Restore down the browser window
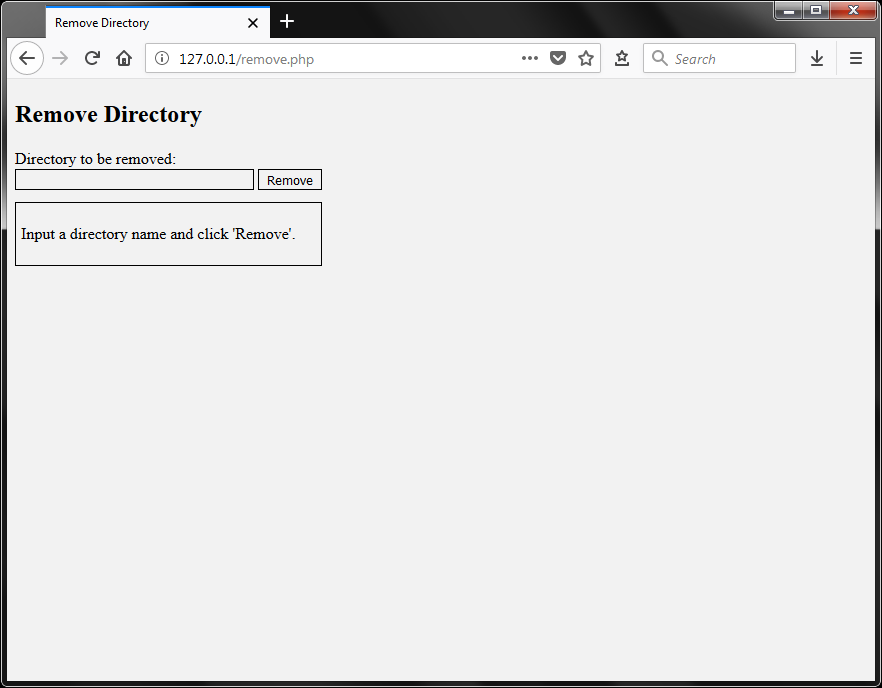The height and width of the screenshot is (688, 882). click(x=815, y=10)
